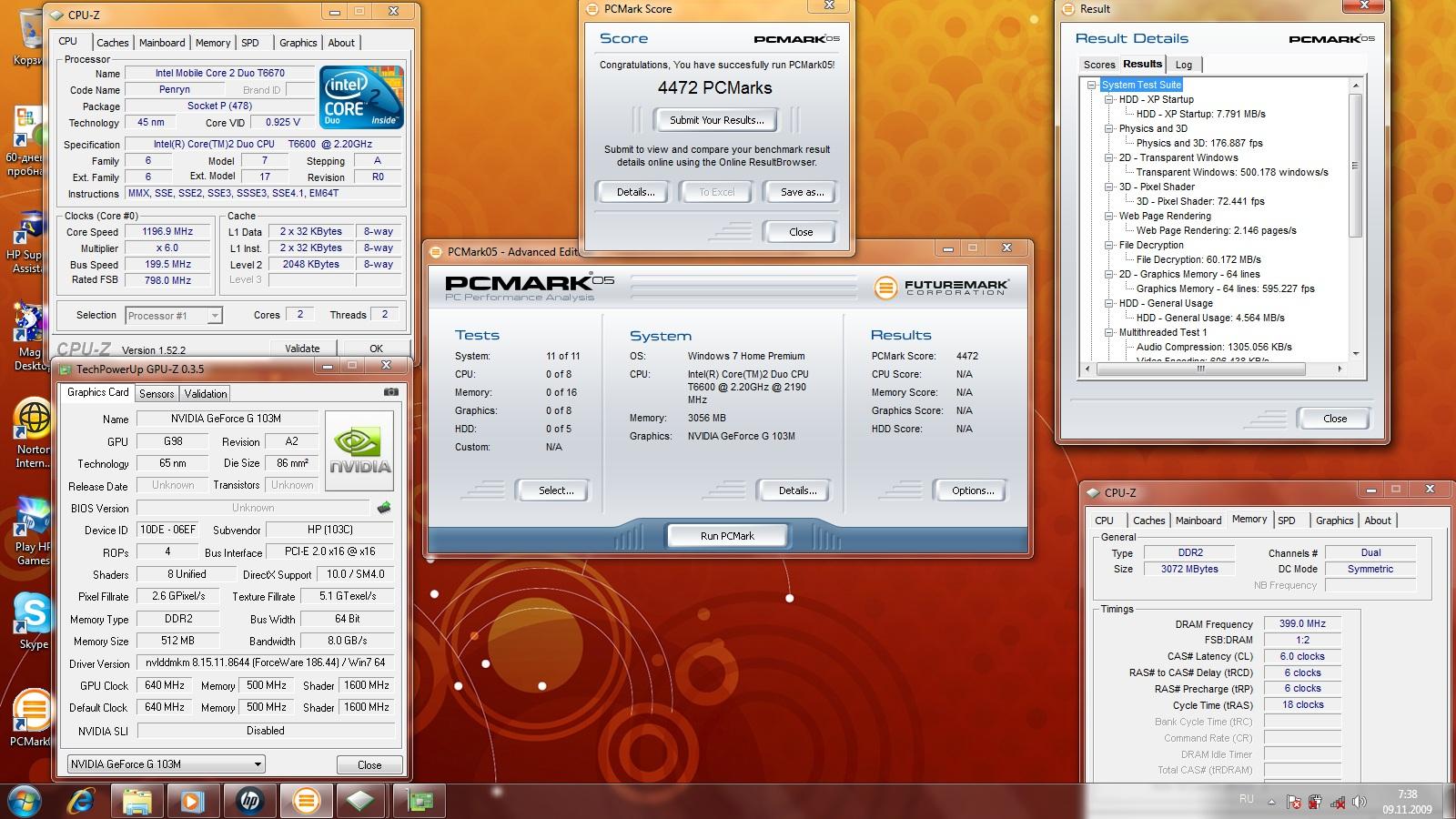Open Mainboard tab in top-left CPU-Z

pyautogui.click(x=162, y=43)
